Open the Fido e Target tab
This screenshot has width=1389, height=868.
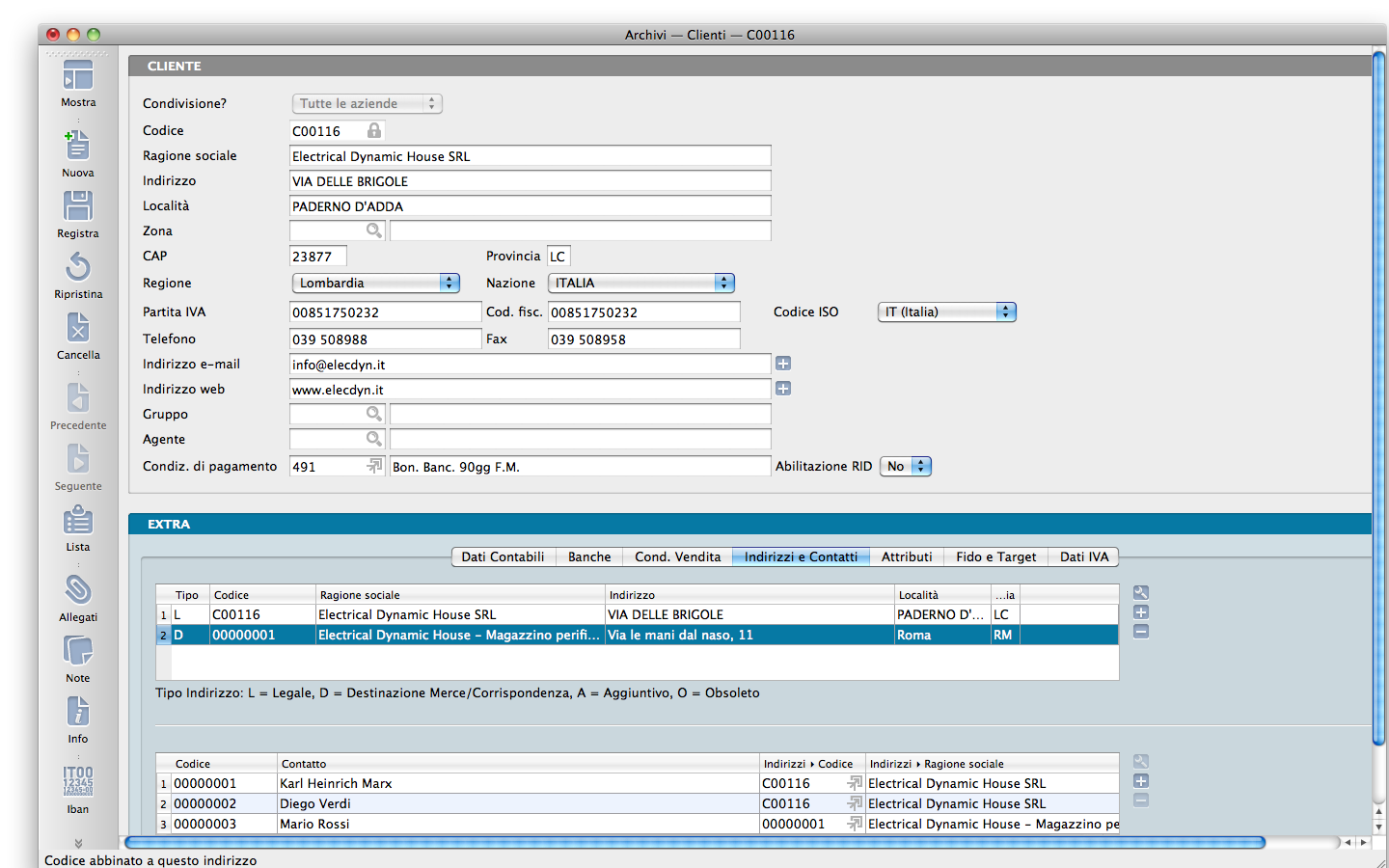point(995,556)
